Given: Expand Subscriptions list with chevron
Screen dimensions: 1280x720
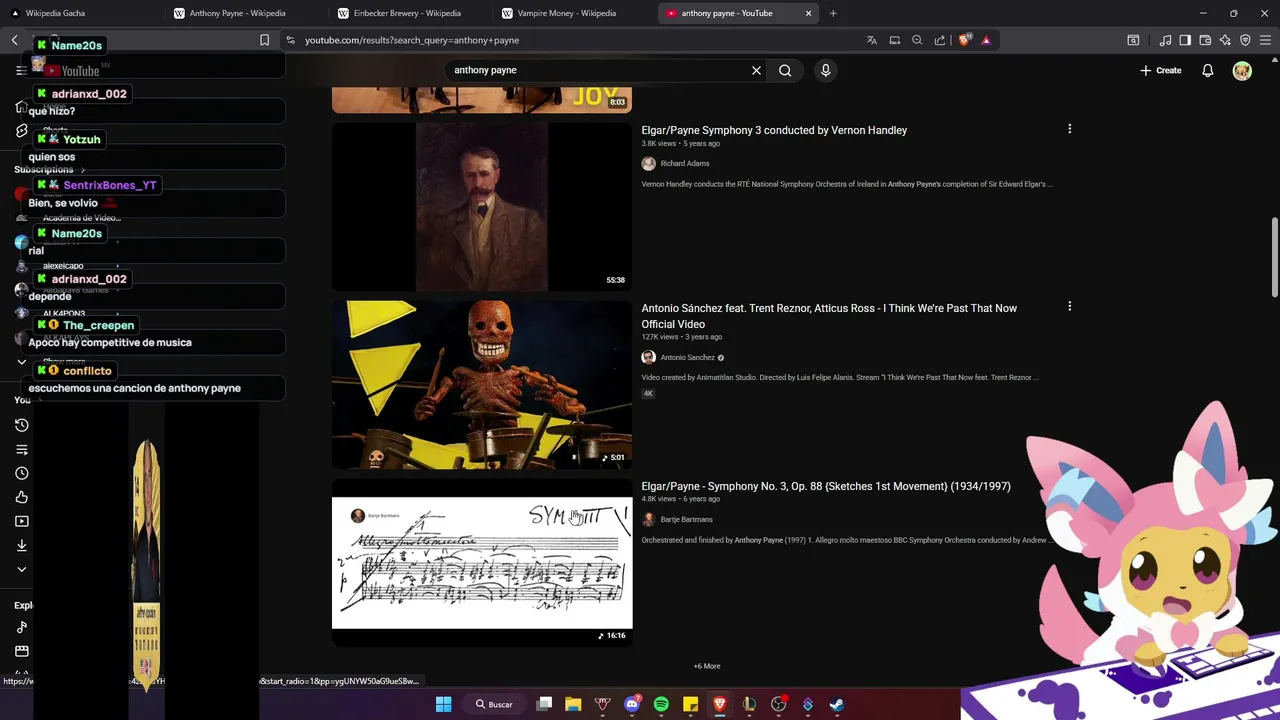Looking at the screenshot, I should (83, 170).
